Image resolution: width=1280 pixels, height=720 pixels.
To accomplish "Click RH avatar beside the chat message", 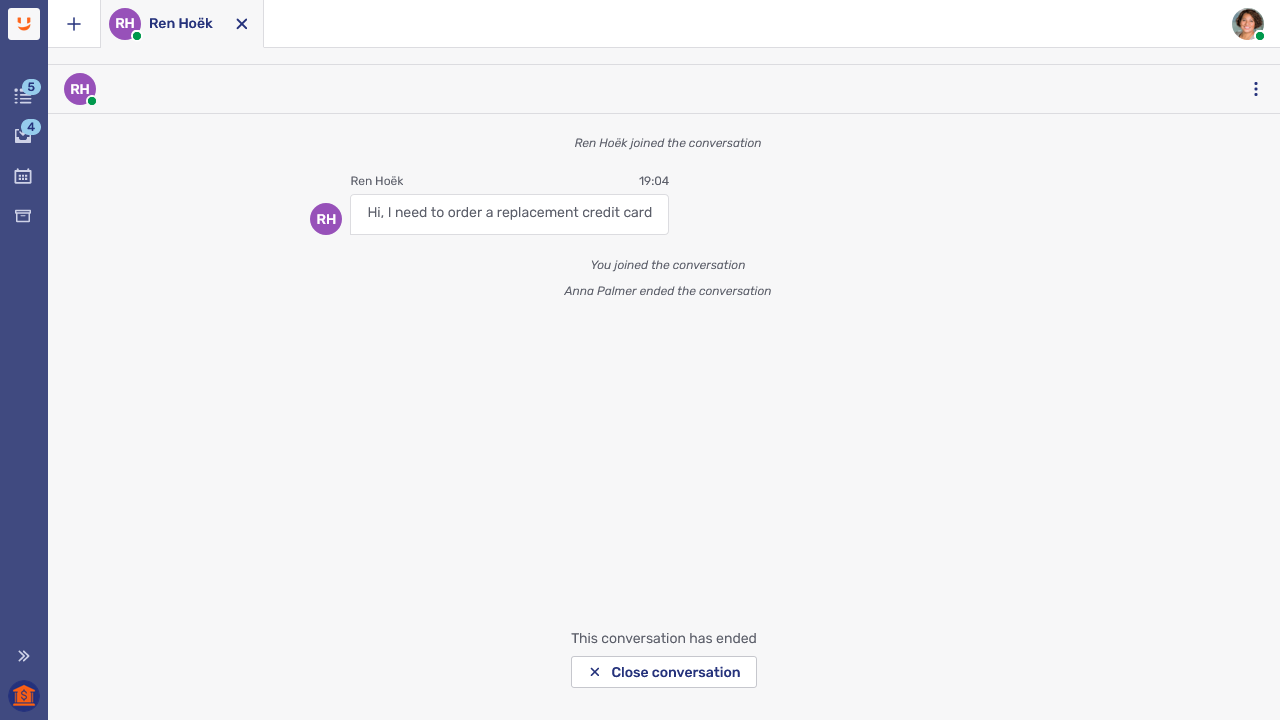I will (326, 219).
